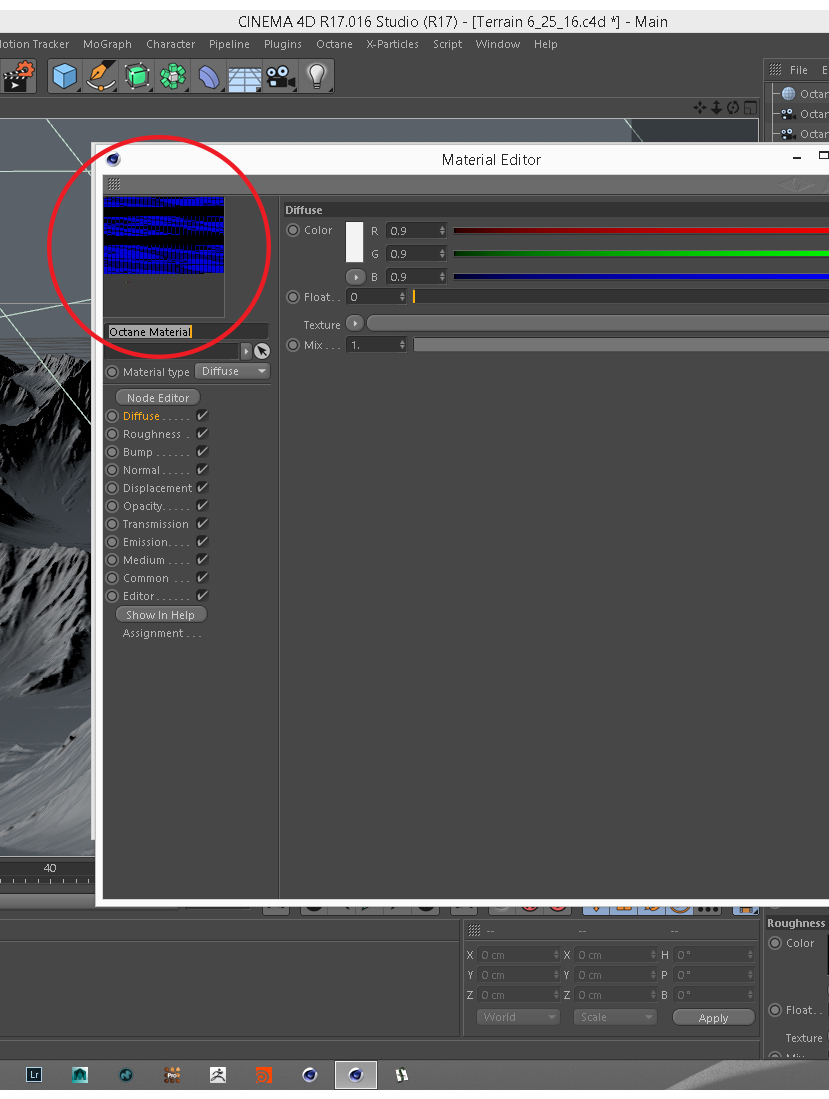The height and width of the screenshot is (1099, 829).
Task: Click the Cinema 4D logo in Material Editor title
Action: (x=113, y=159)
